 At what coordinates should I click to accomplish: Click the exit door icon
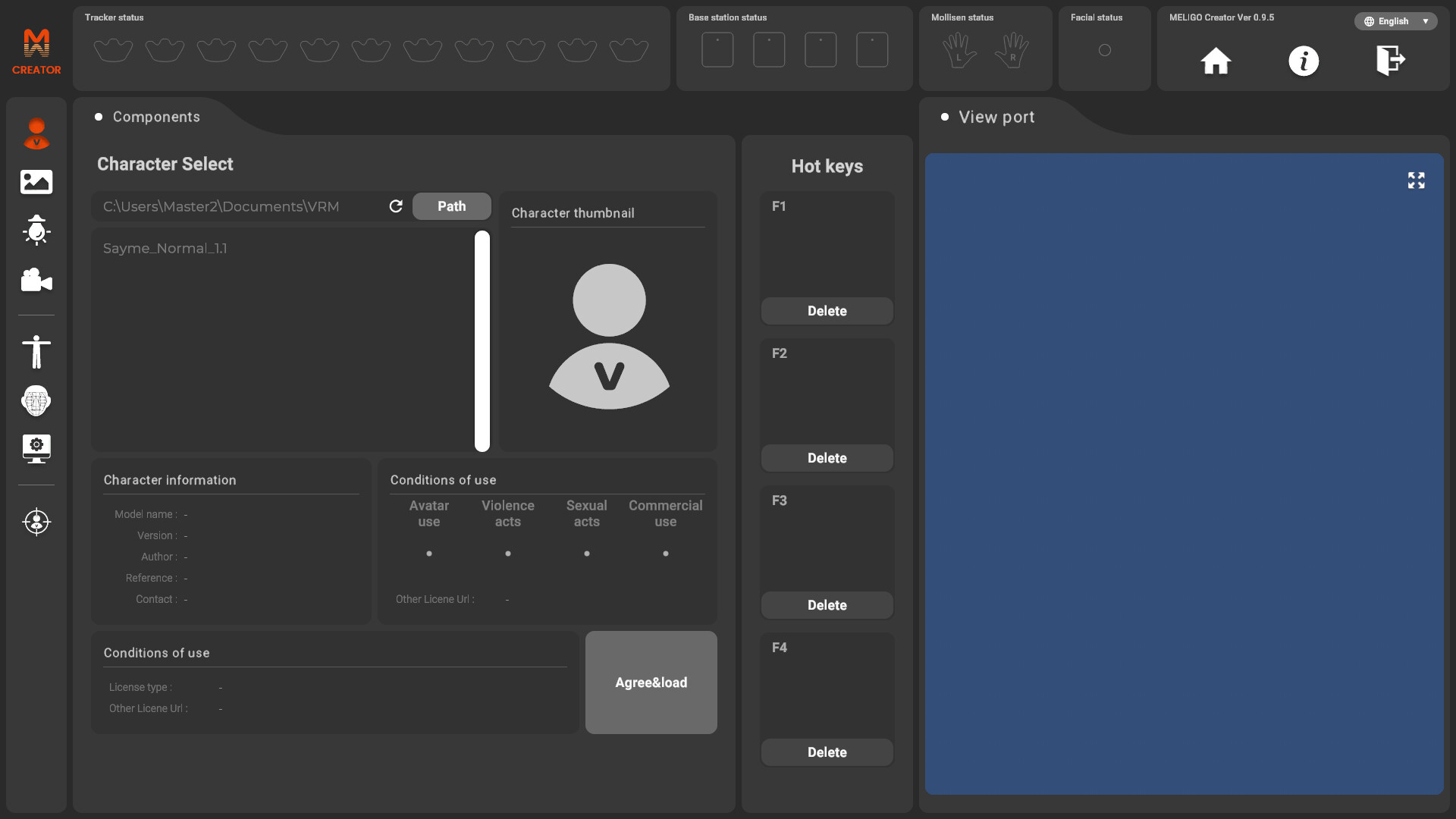coord(1391,61)
